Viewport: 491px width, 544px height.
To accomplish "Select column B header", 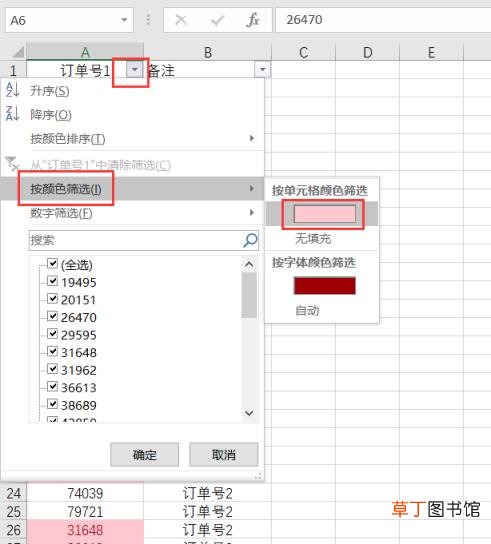I will 208,52.
